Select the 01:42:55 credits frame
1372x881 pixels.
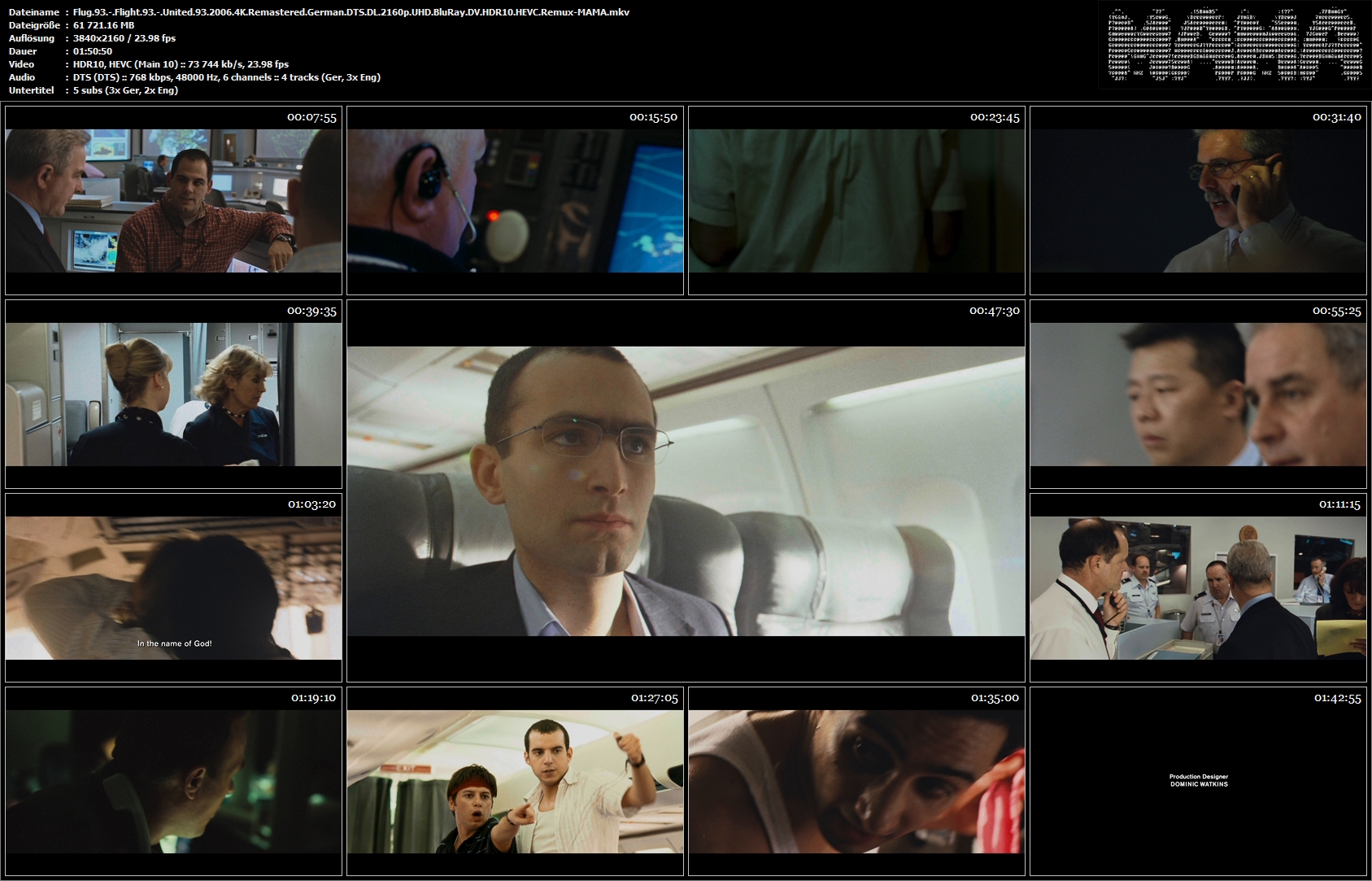1198,781
